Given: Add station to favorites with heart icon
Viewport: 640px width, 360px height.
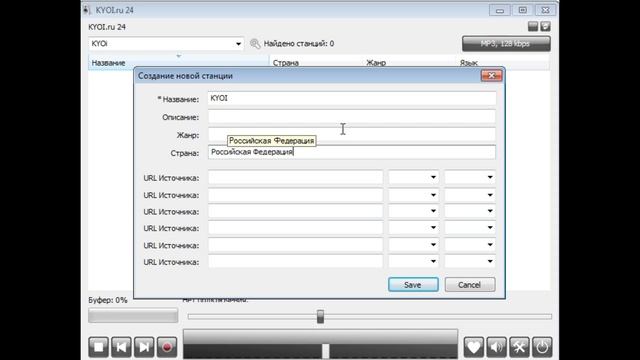Looking at the screenshot, I should [x=473, y=347].
